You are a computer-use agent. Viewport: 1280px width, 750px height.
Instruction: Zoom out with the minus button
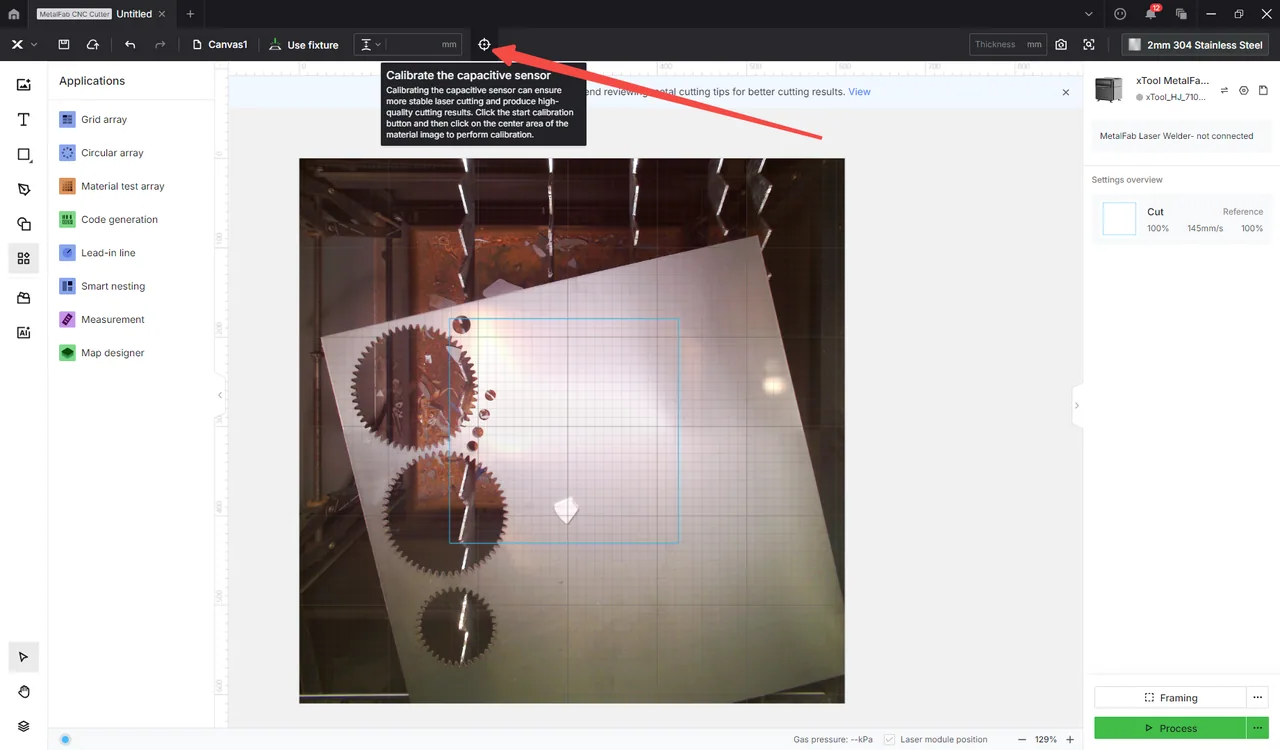click(x=1022, y=740)
